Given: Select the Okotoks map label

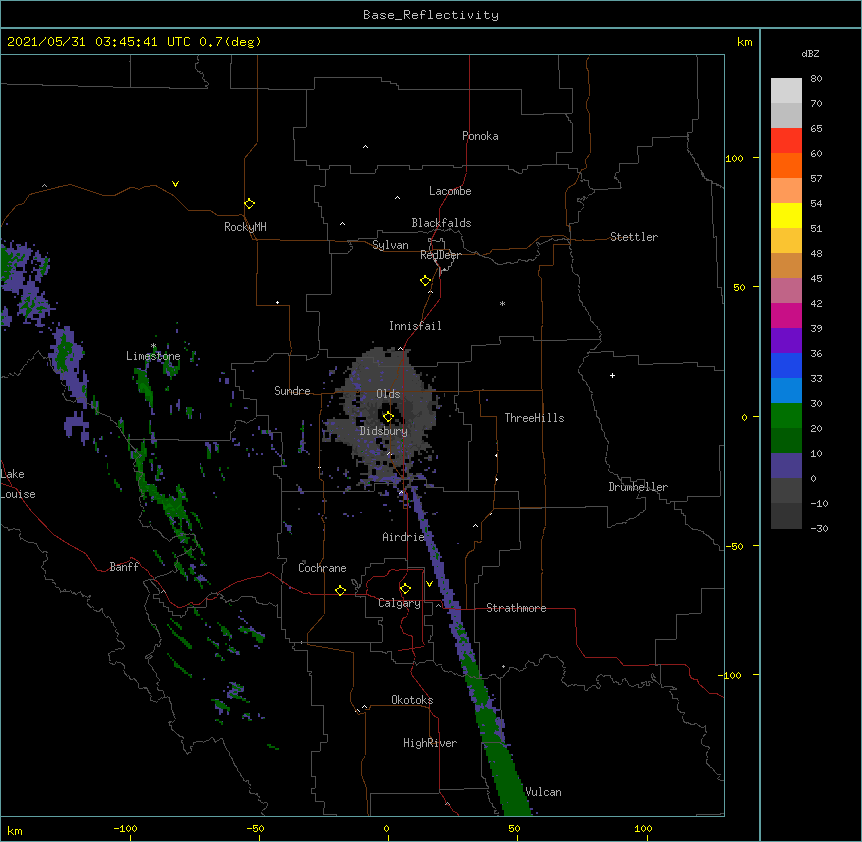Looking at the screenshot, I should pyautogui.click(x=412, y=700).
